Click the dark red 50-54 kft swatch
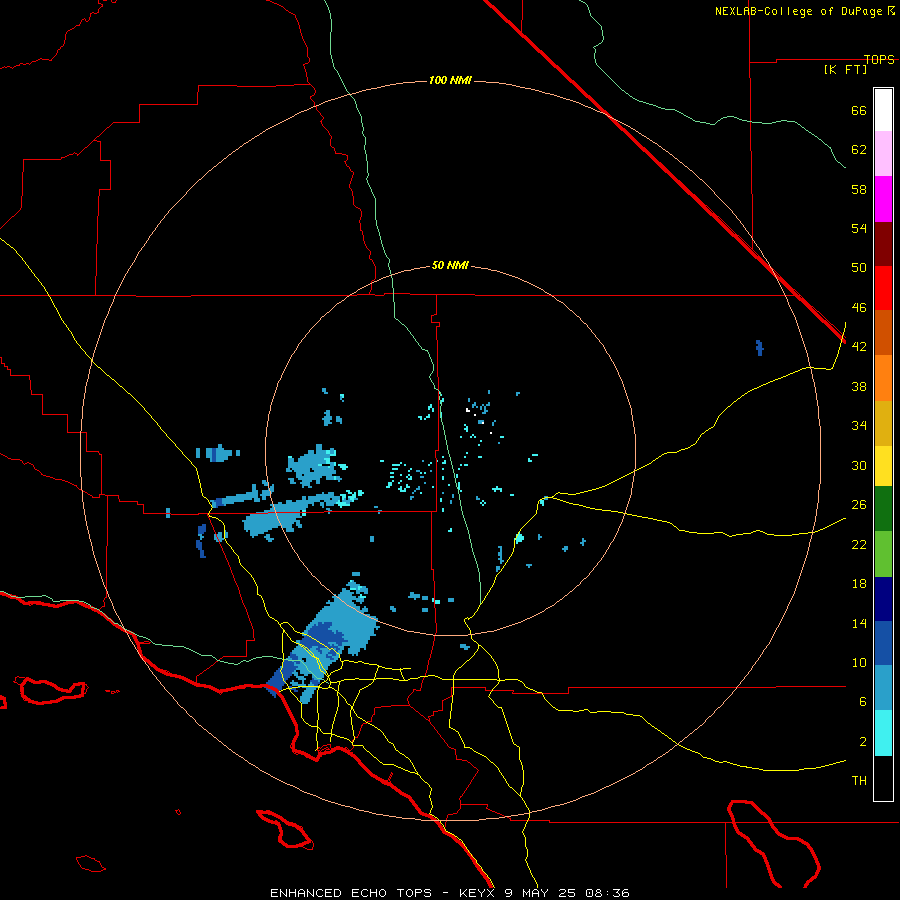The width and height of the screenshot is (900, 900). pos(883,243)
